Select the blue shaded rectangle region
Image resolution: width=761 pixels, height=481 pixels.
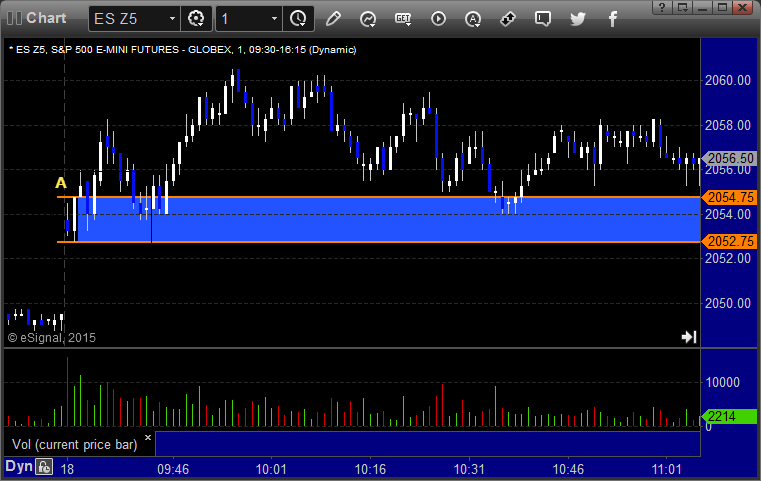click(x=388, y=219)
